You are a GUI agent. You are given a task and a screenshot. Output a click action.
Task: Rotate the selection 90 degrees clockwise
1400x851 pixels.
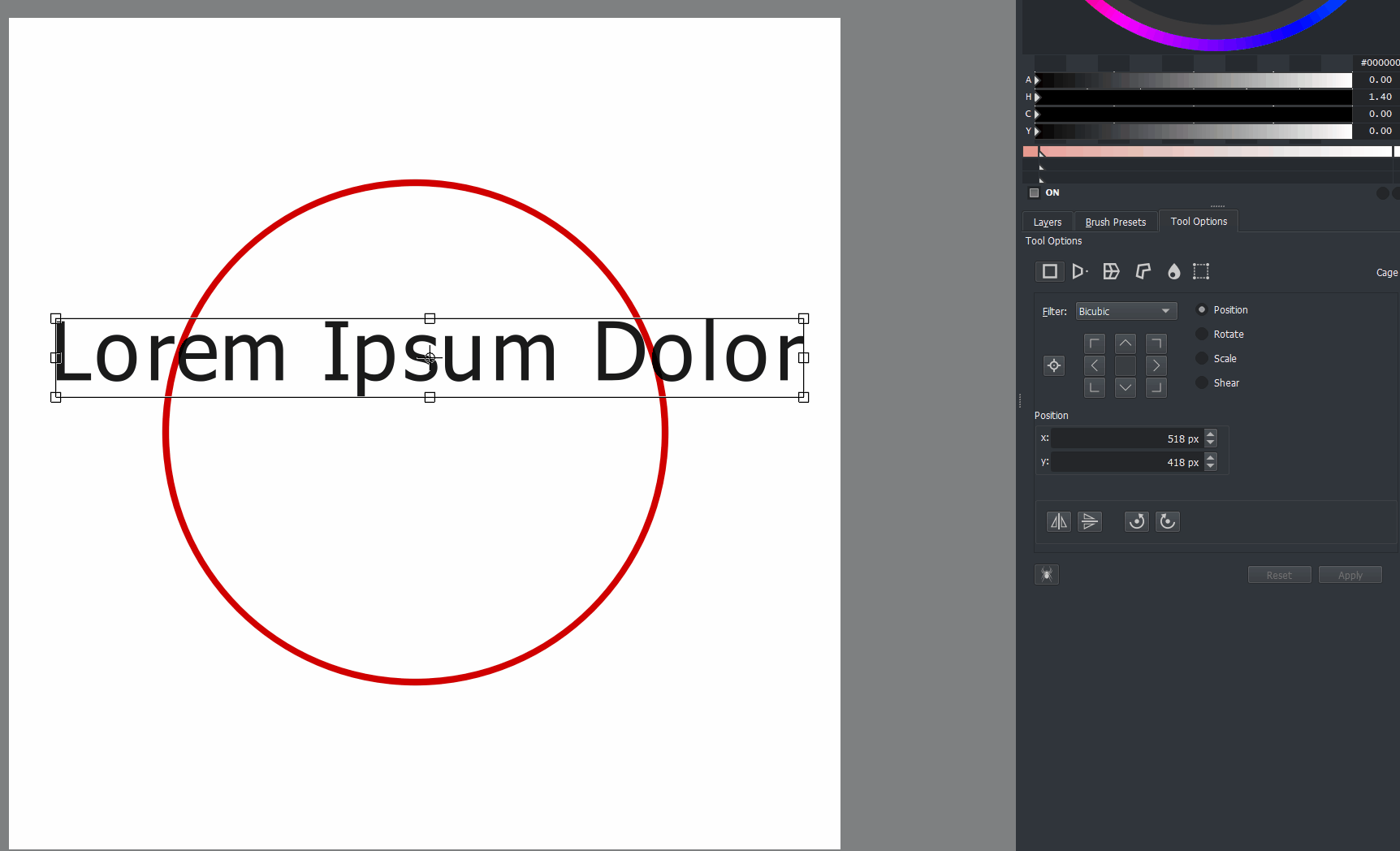(1168, 521)
